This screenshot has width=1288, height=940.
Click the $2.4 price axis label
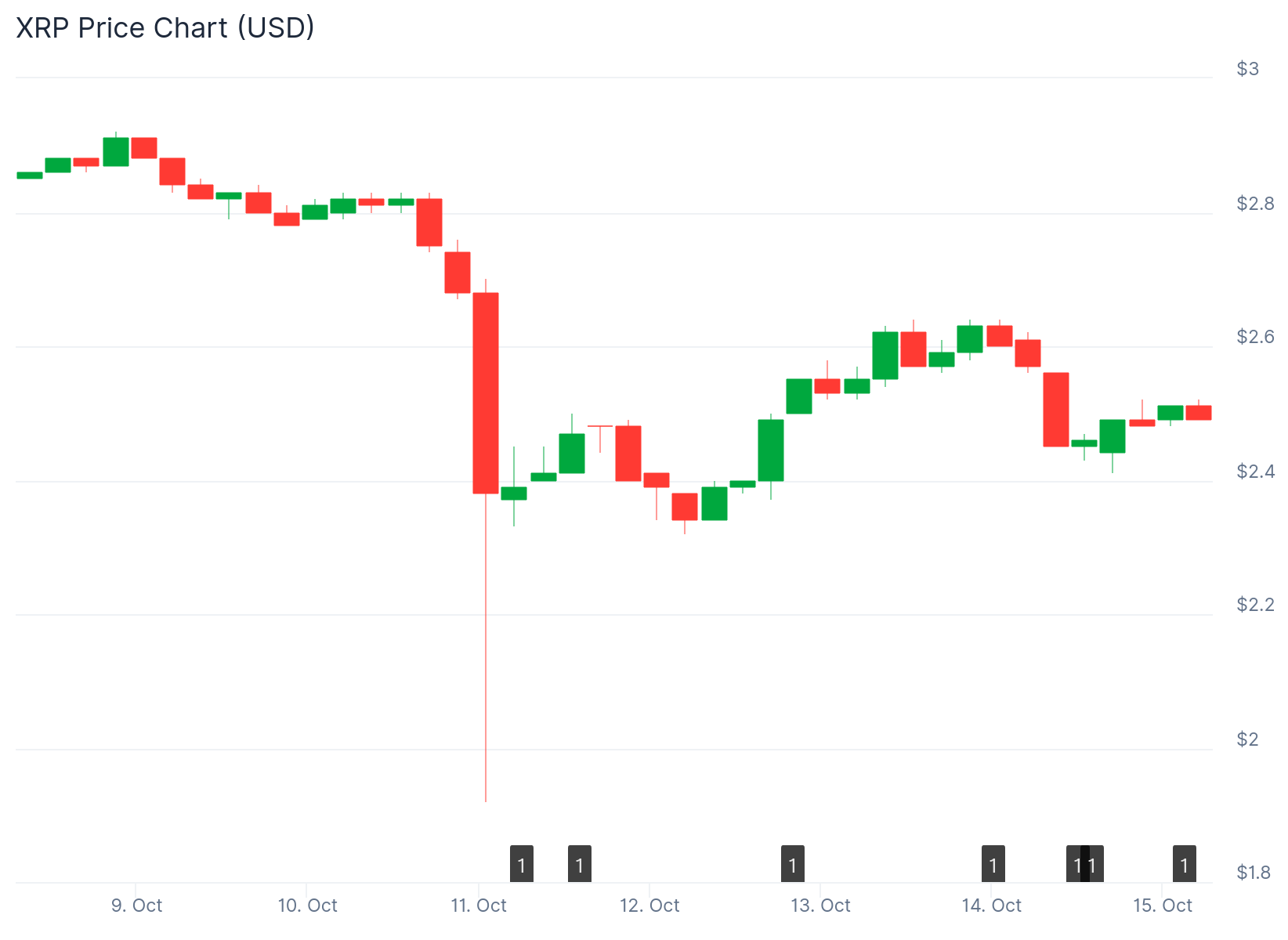point(1256,472)
